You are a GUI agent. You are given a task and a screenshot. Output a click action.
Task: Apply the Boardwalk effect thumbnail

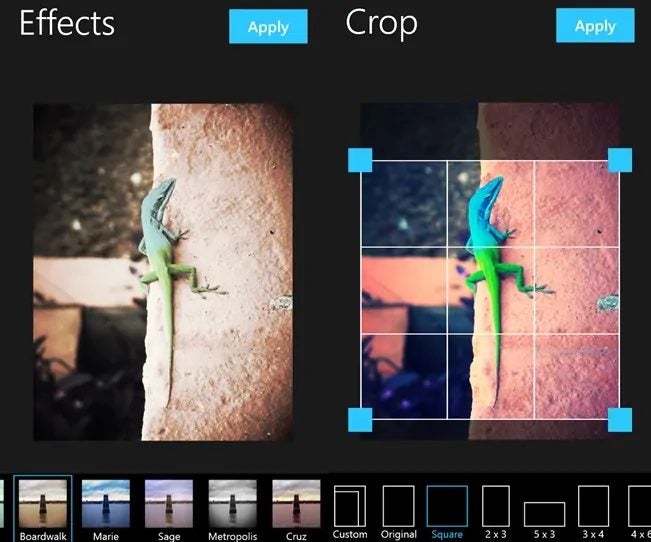[x=43, y=504]
